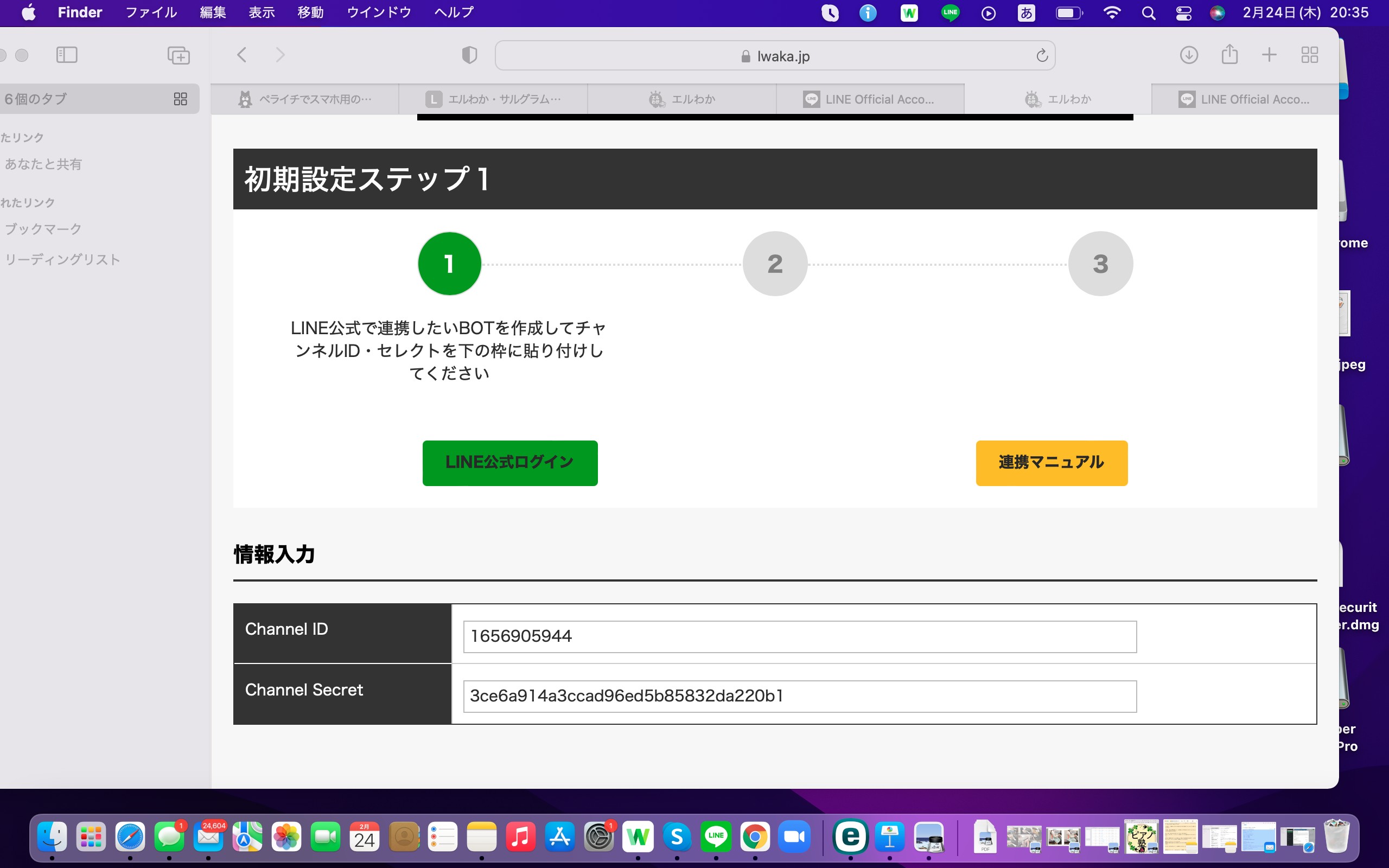This screenshot has width=1389, height=868.
Task: Click the grey step 3 circle
Action: 1100,264
